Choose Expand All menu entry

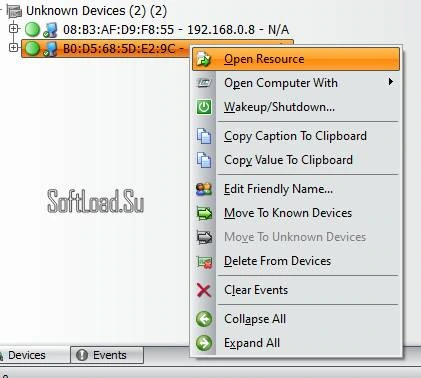pos(296,343)
